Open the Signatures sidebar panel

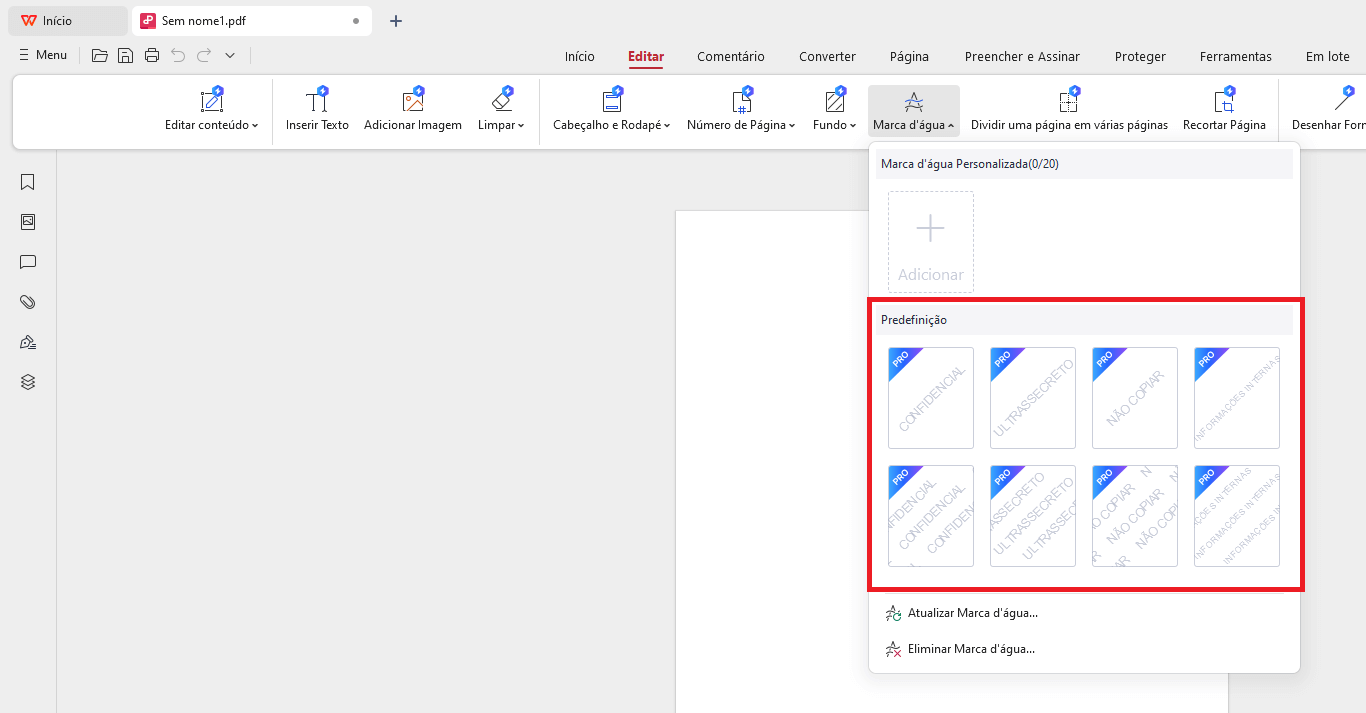pyautogui.click(x=27, y=341)
